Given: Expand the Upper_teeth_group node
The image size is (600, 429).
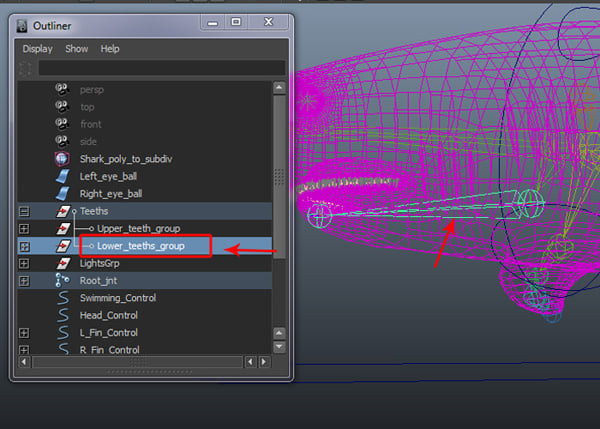Looking at the screenshot, I should pyautogui.click(x=25, y=229).
